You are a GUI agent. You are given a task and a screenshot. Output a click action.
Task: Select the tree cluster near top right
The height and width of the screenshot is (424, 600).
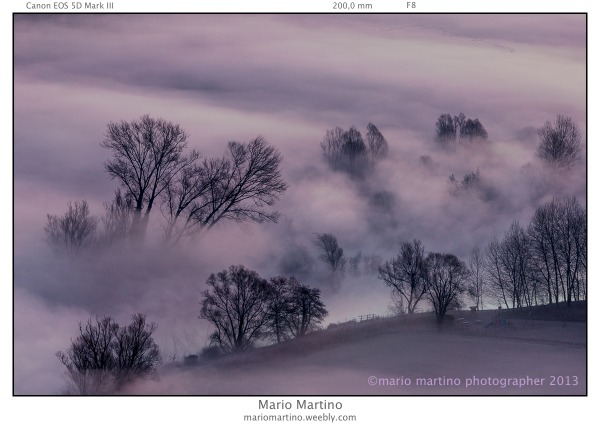click(460, 128)
